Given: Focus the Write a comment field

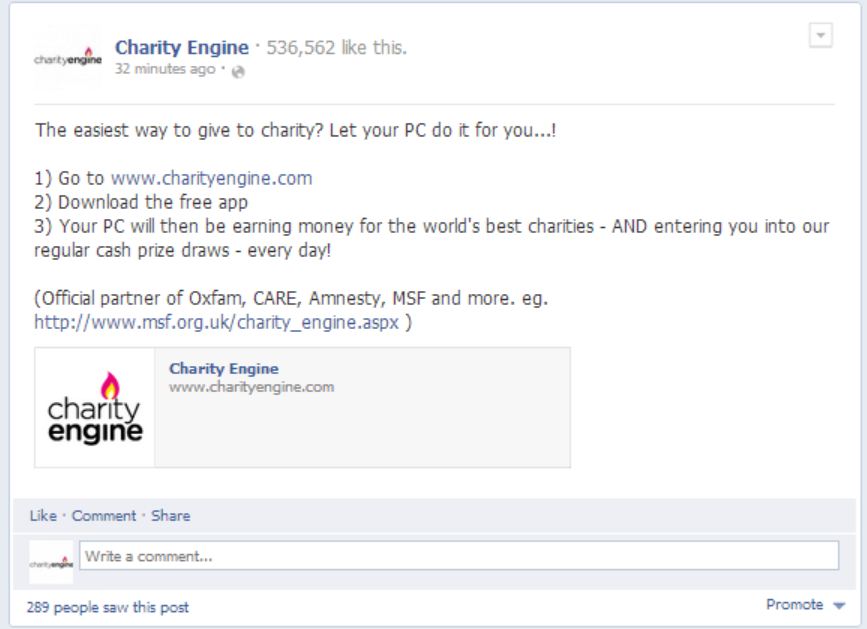Looking at the screenshot, I should click(459, 555).
